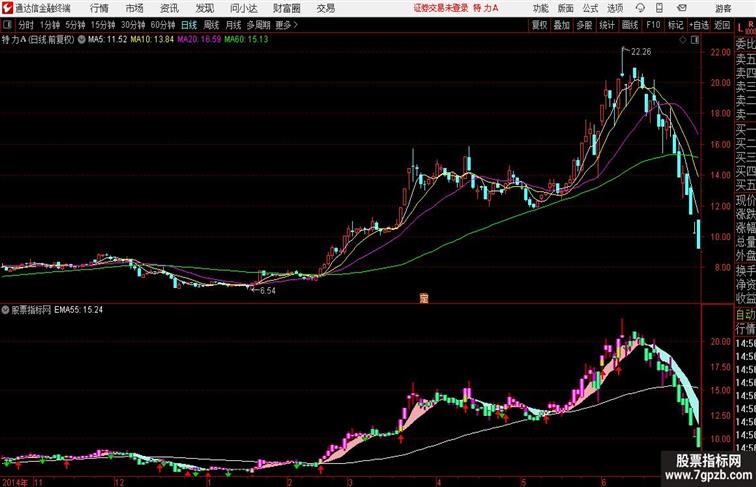Screen dimensions: 756x487
Task: Click the 多股 toolbar button
Action: 584,25
